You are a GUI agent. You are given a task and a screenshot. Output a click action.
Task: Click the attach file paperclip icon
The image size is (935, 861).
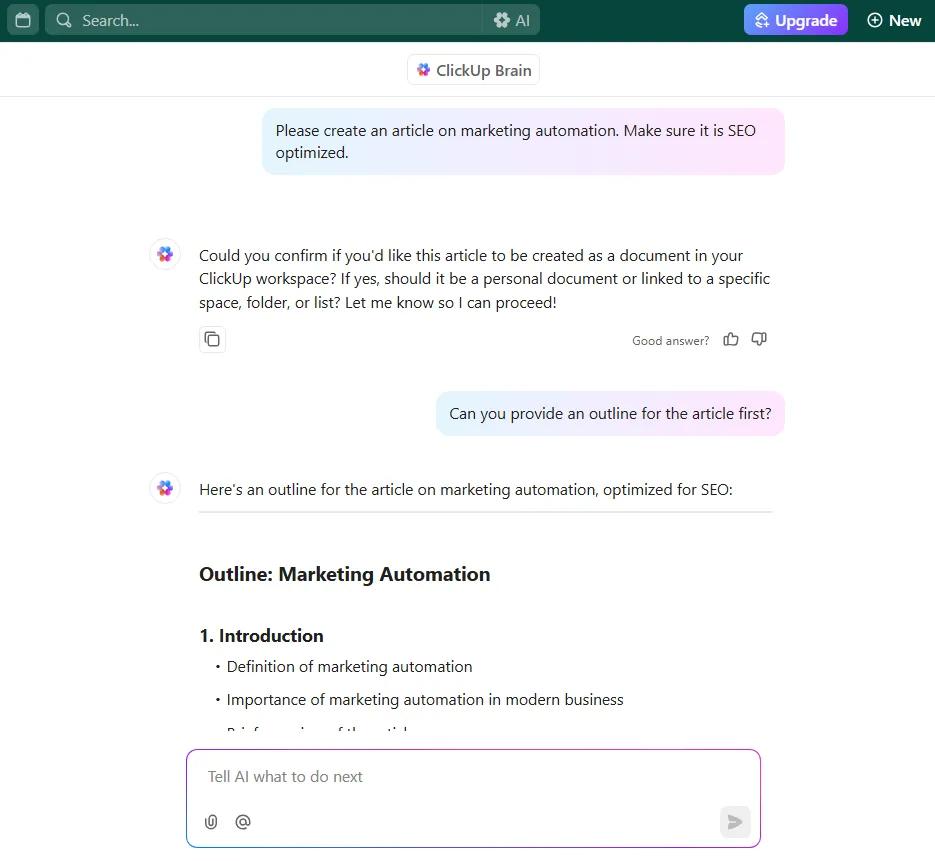pos(211,822)
